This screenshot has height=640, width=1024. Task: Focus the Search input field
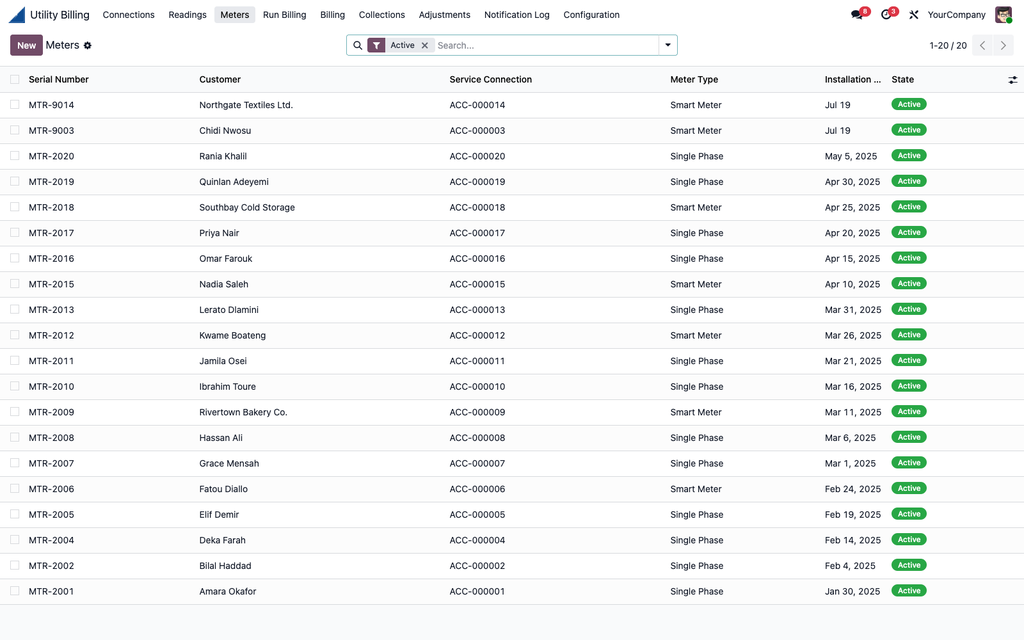[x=545, y=45]
